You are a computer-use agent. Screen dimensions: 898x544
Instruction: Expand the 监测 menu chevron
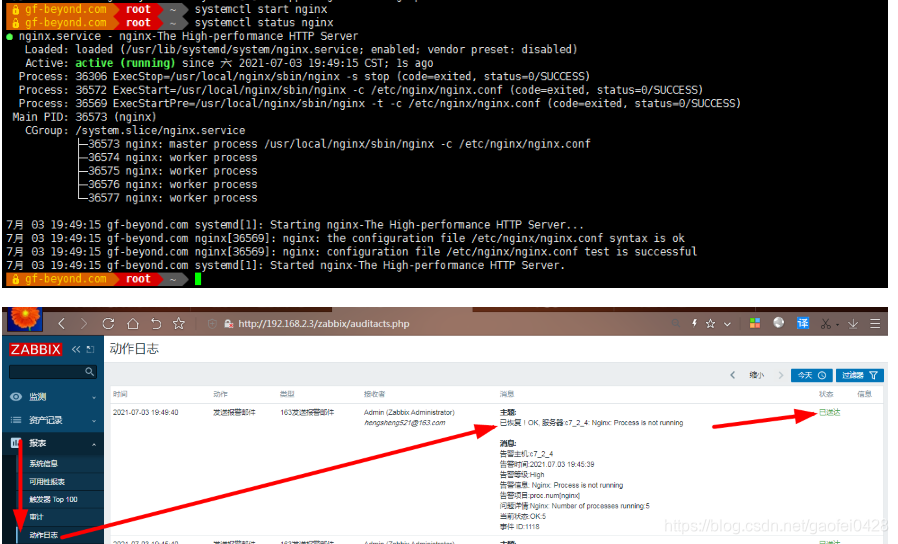pyautogui.click(x=94, y=397)
